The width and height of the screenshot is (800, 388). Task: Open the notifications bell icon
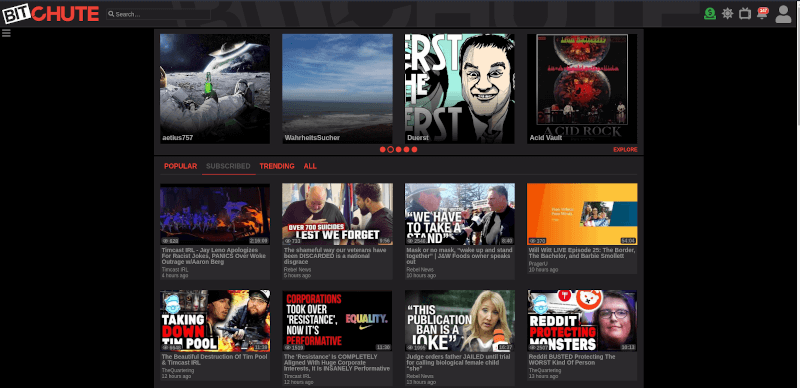[x=762, y=13]
